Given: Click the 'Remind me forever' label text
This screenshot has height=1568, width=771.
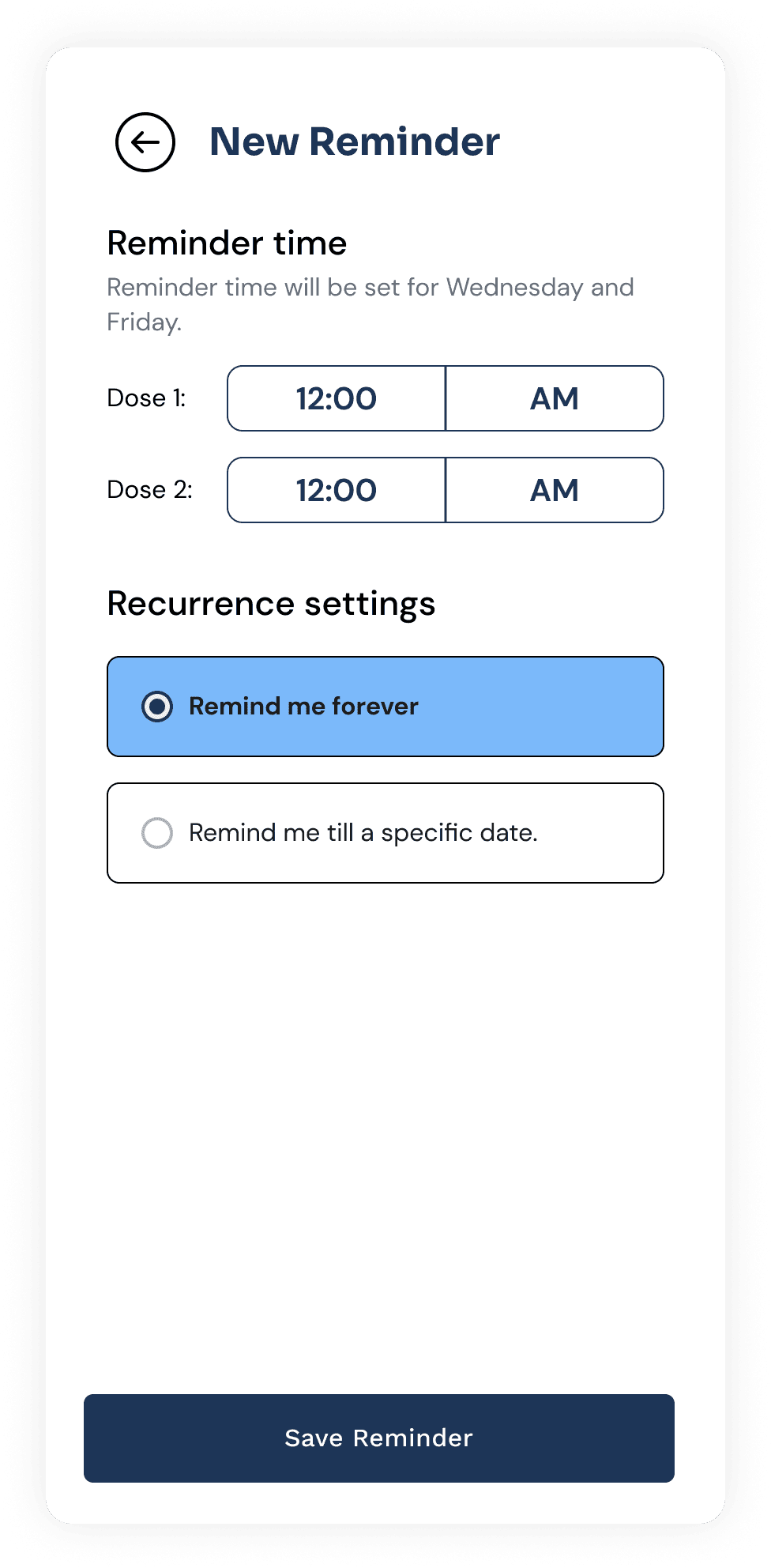Looking at the screenshot, I should 303,707.
